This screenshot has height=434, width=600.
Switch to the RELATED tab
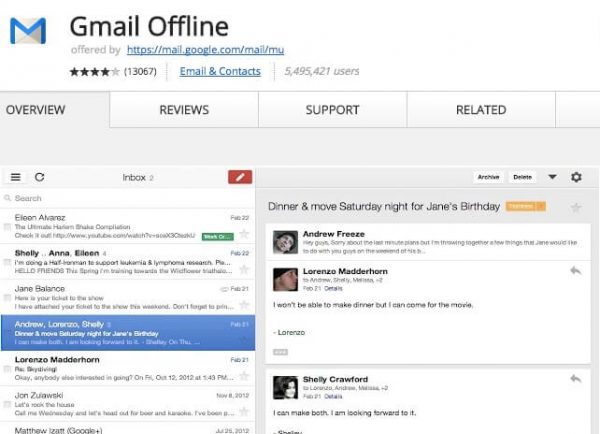coord(481,110)
